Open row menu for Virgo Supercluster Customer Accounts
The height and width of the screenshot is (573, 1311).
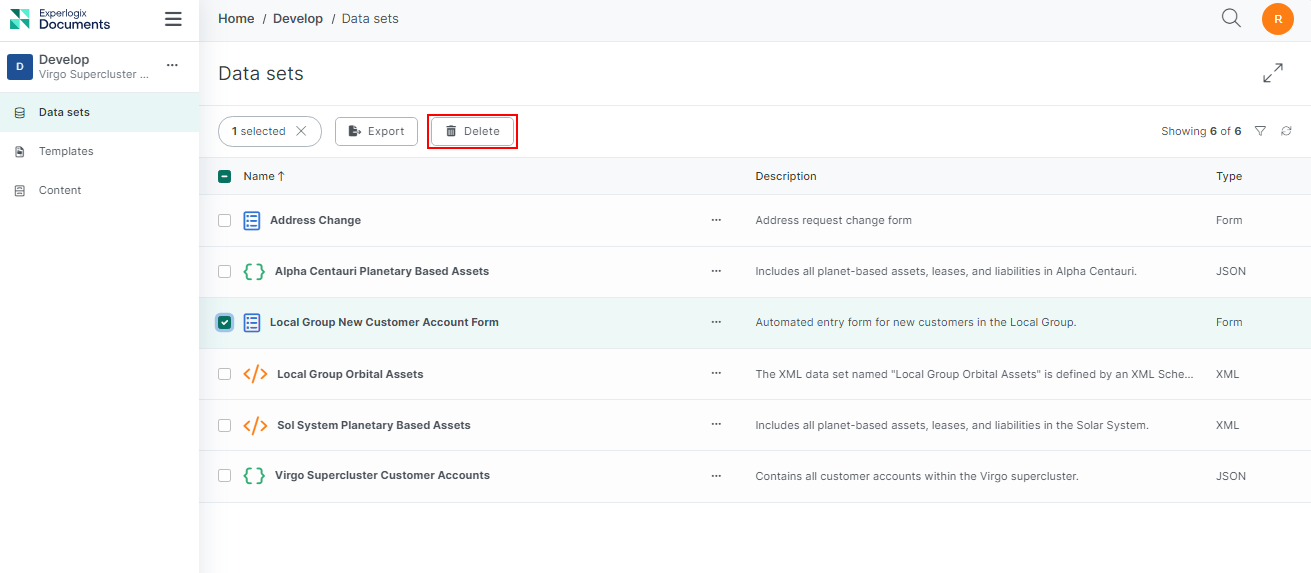(716, 476)
